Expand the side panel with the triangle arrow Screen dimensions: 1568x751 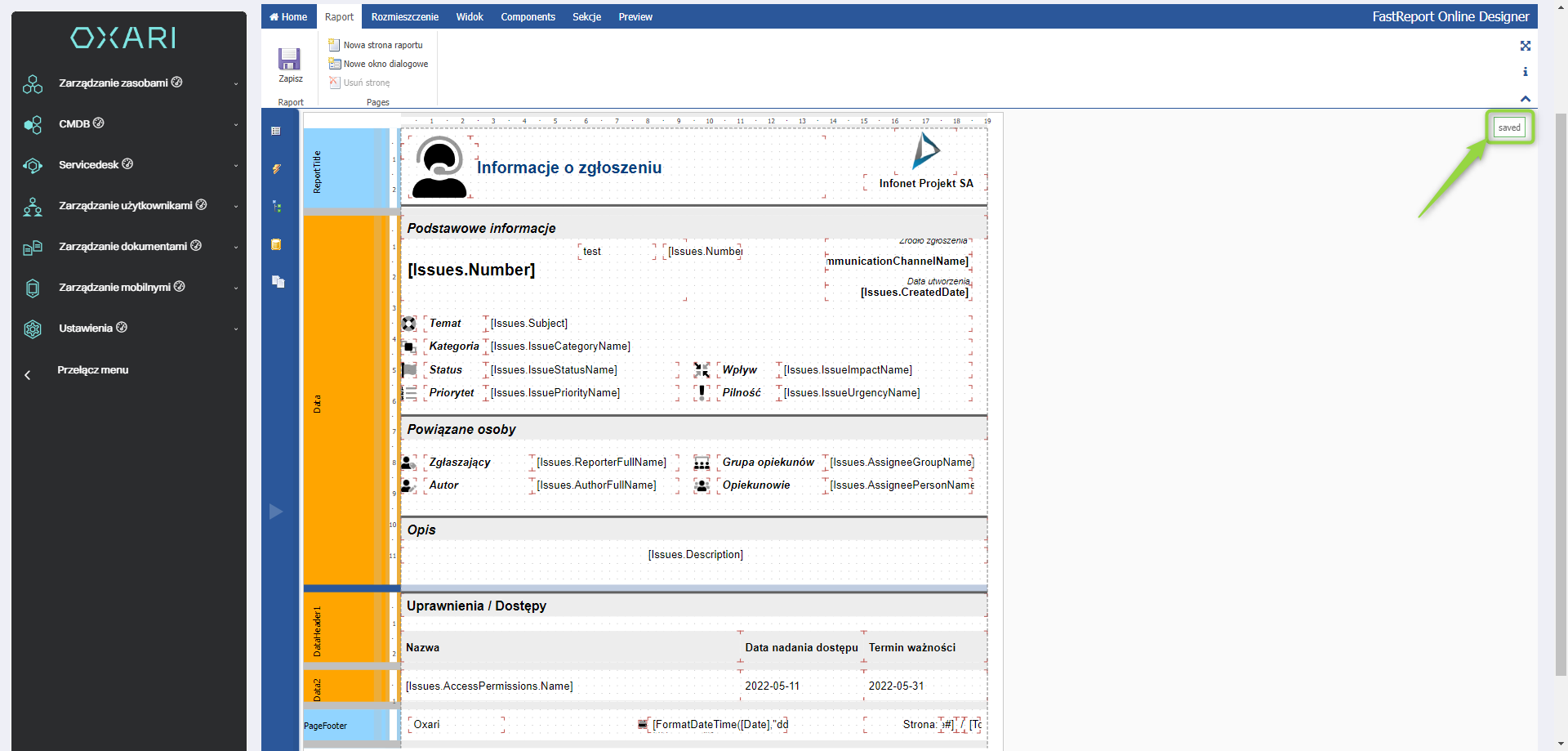tap(276, 512)
